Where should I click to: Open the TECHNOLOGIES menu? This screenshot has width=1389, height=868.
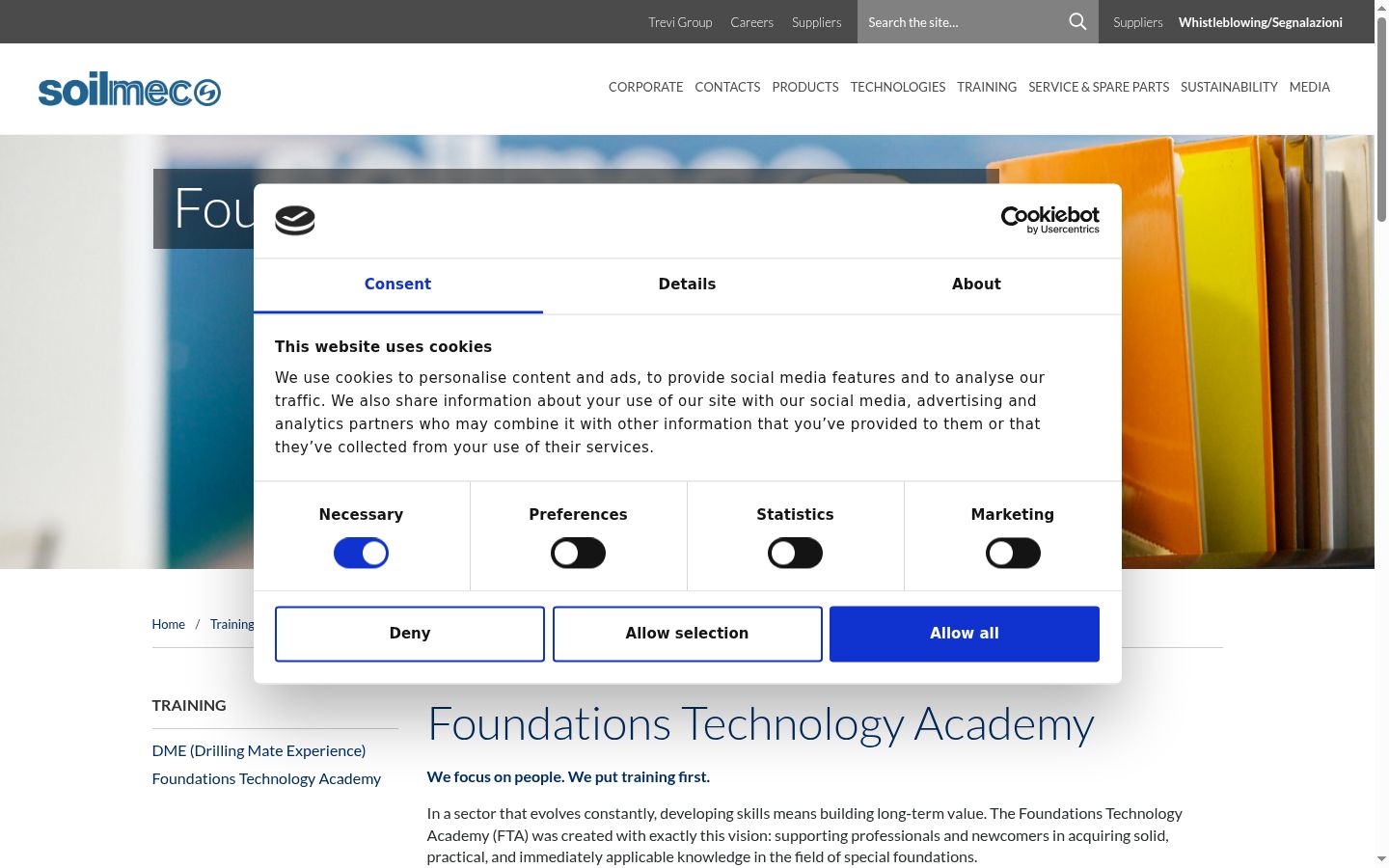pyautogui.click(x=898, y=87)
